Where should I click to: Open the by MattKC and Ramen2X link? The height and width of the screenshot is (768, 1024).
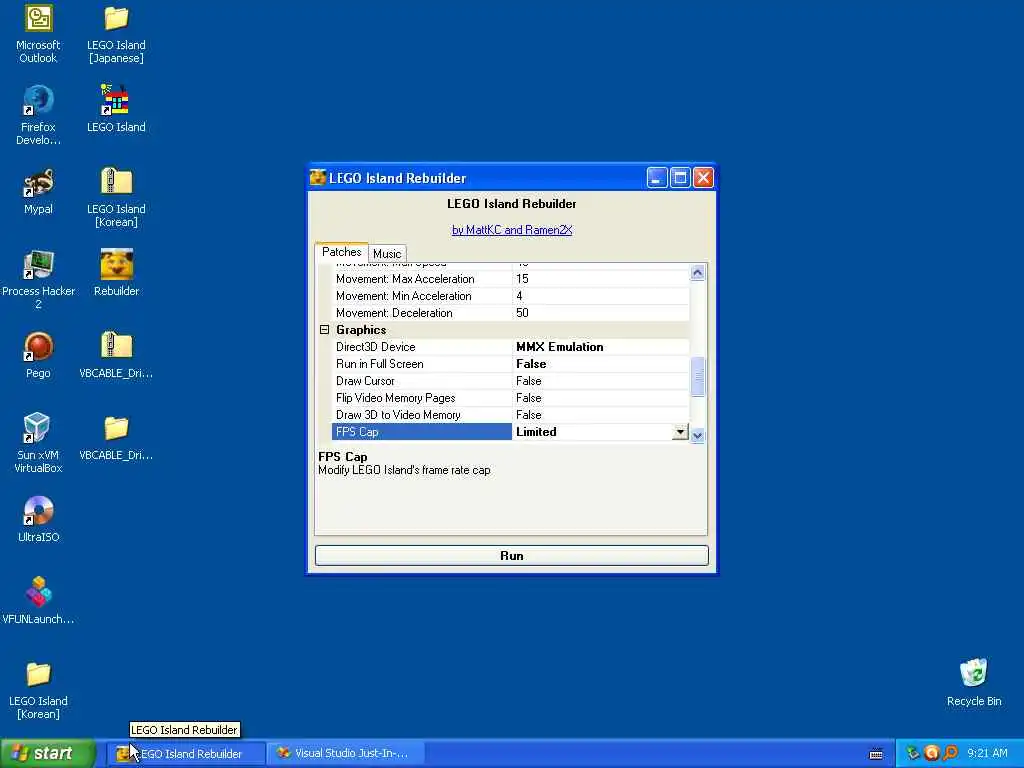point(512,230)
